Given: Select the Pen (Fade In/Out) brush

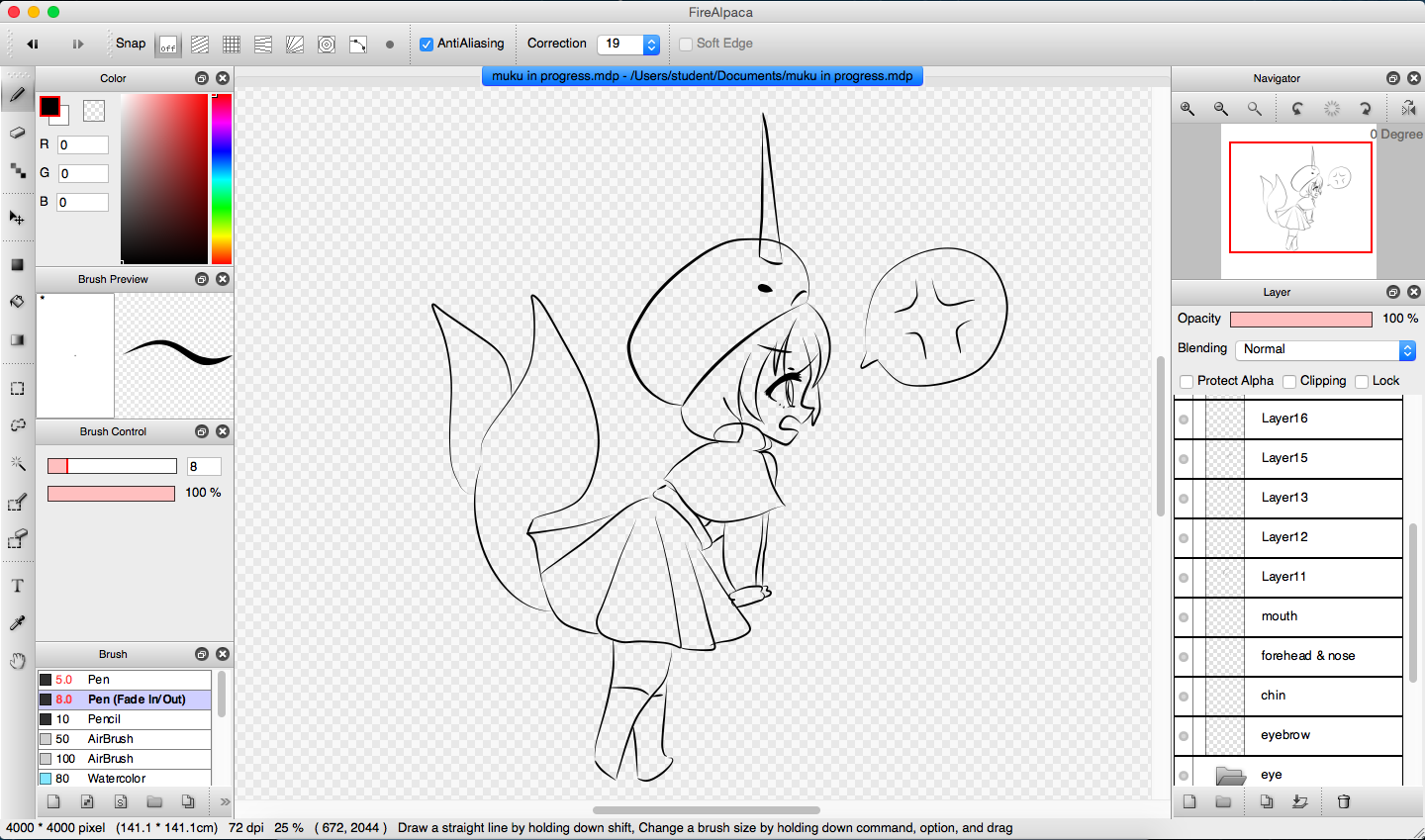Looking at the screenshot, I should 125,700.
